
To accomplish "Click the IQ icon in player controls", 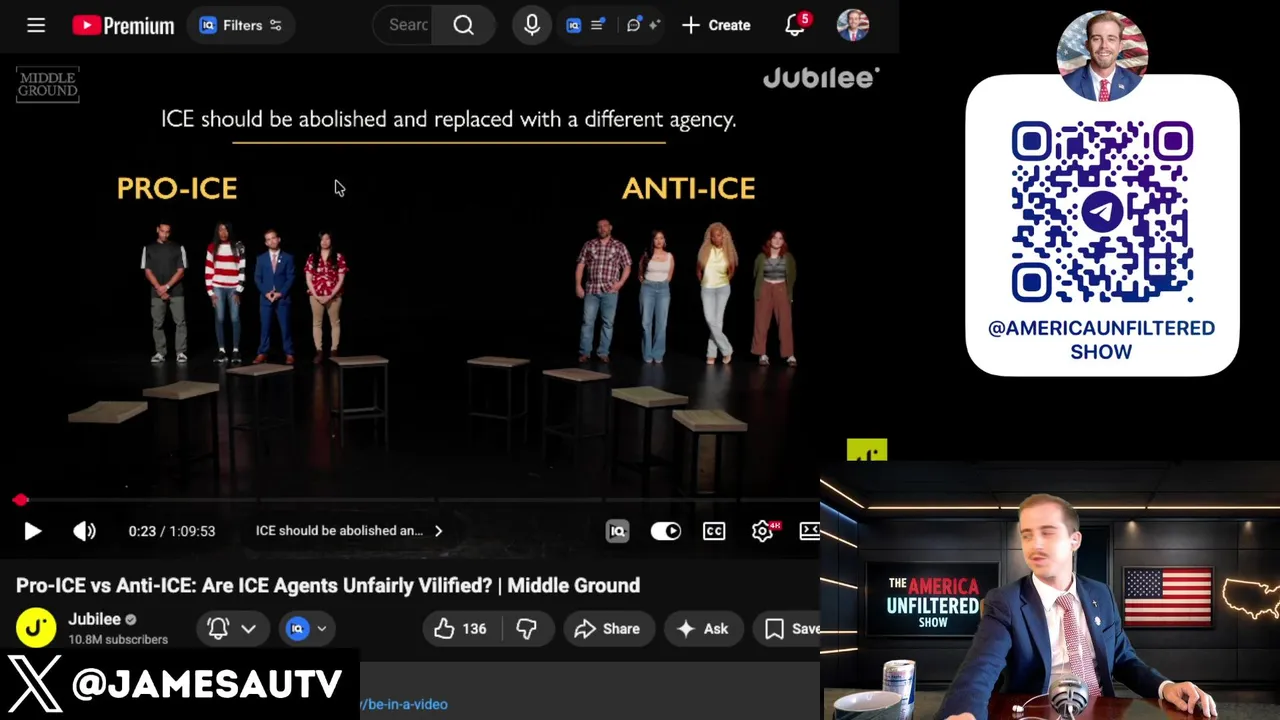I will click(618, 531).
